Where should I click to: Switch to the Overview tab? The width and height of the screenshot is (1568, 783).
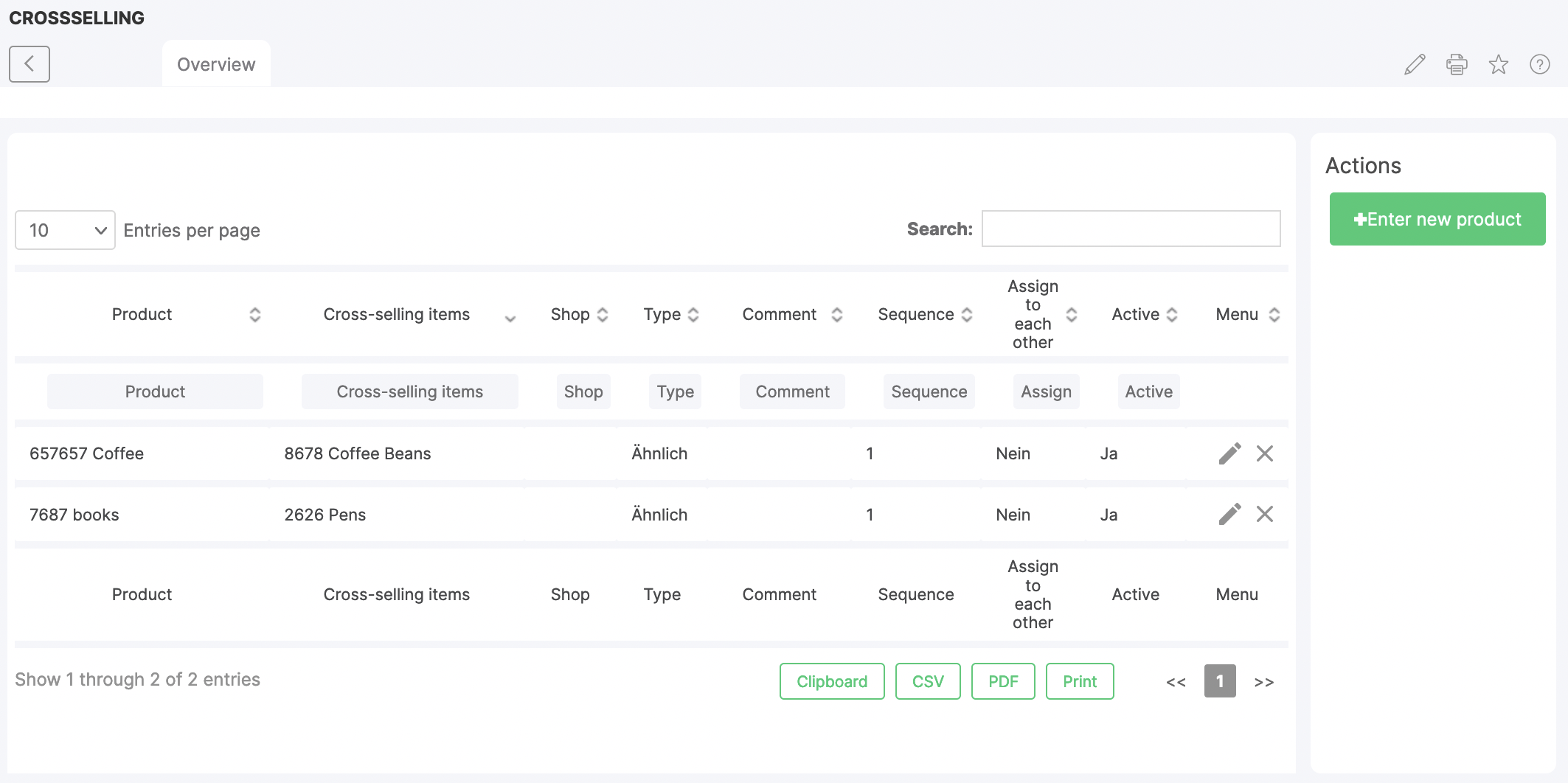[x=216, y=65]
